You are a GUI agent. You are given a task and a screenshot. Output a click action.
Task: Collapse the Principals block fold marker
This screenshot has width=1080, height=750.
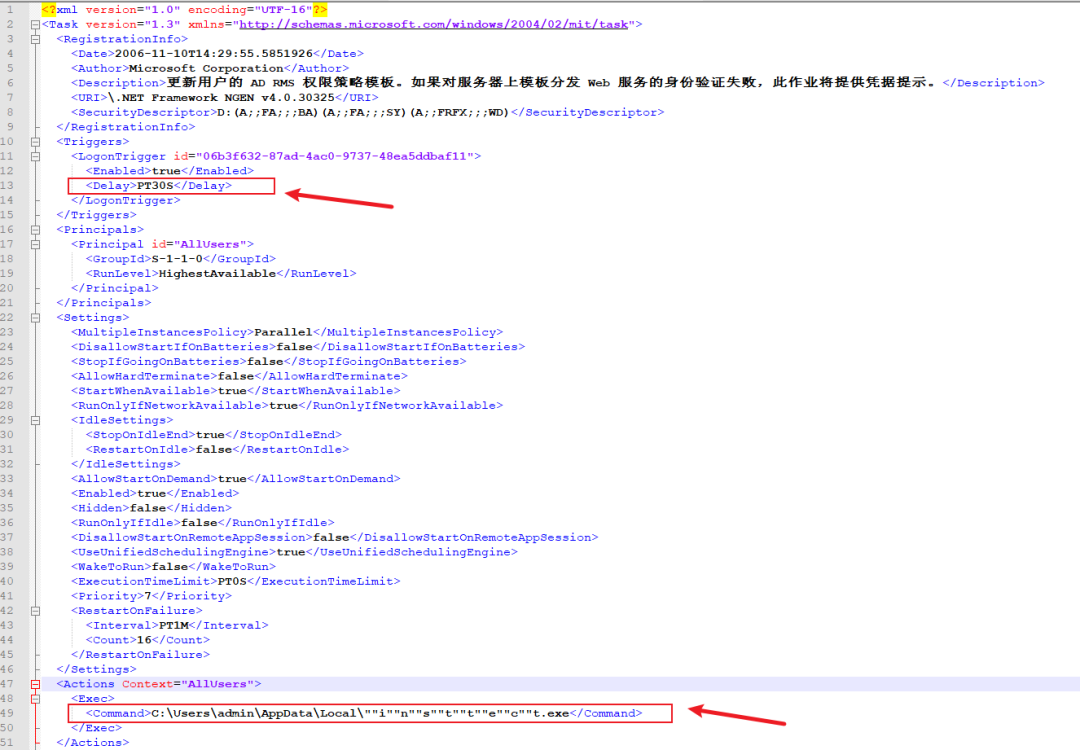point(35,230)
